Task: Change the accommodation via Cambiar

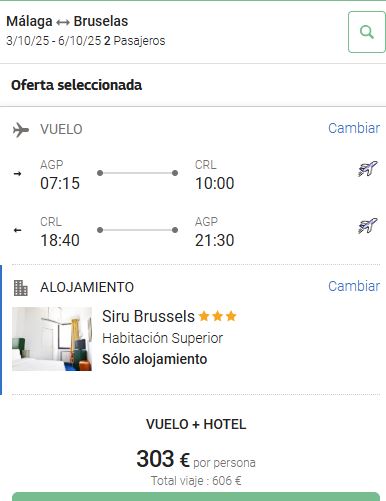Action: (x=354, y=286)
